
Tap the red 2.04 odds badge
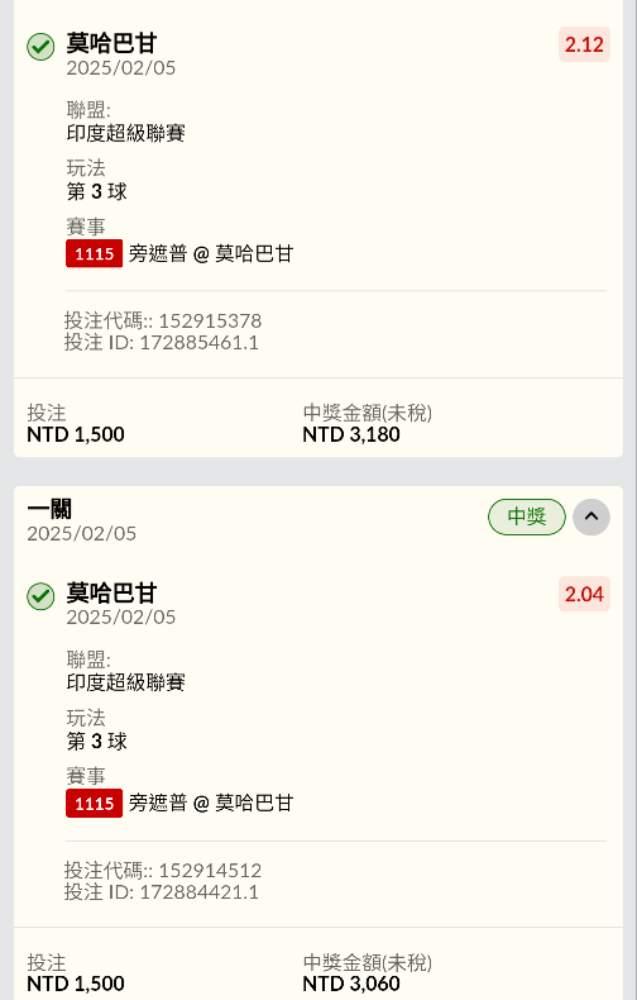(584, 595)
